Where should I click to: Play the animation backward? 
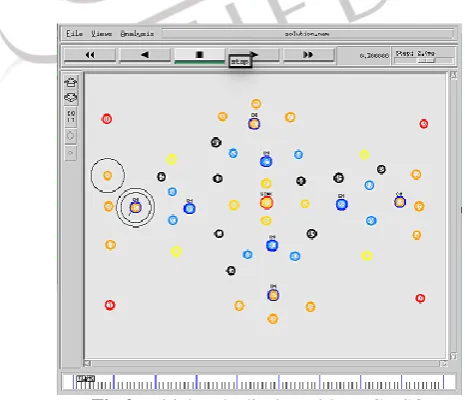tap(145, 55)
